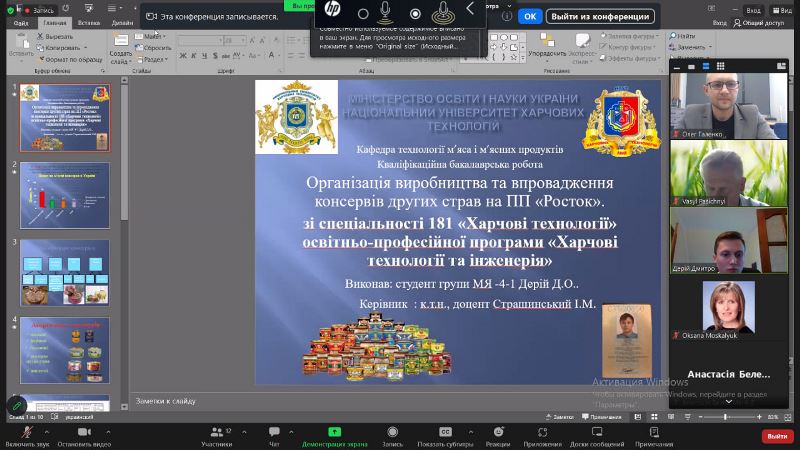
Task: Click Общий доступ share button
Action: 759,23
